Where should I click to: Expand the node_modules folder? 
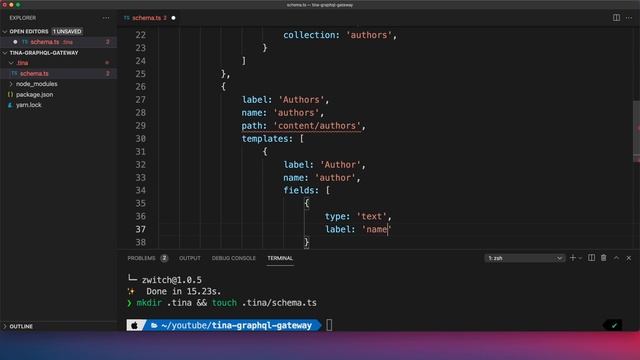[x=11, y=84]
